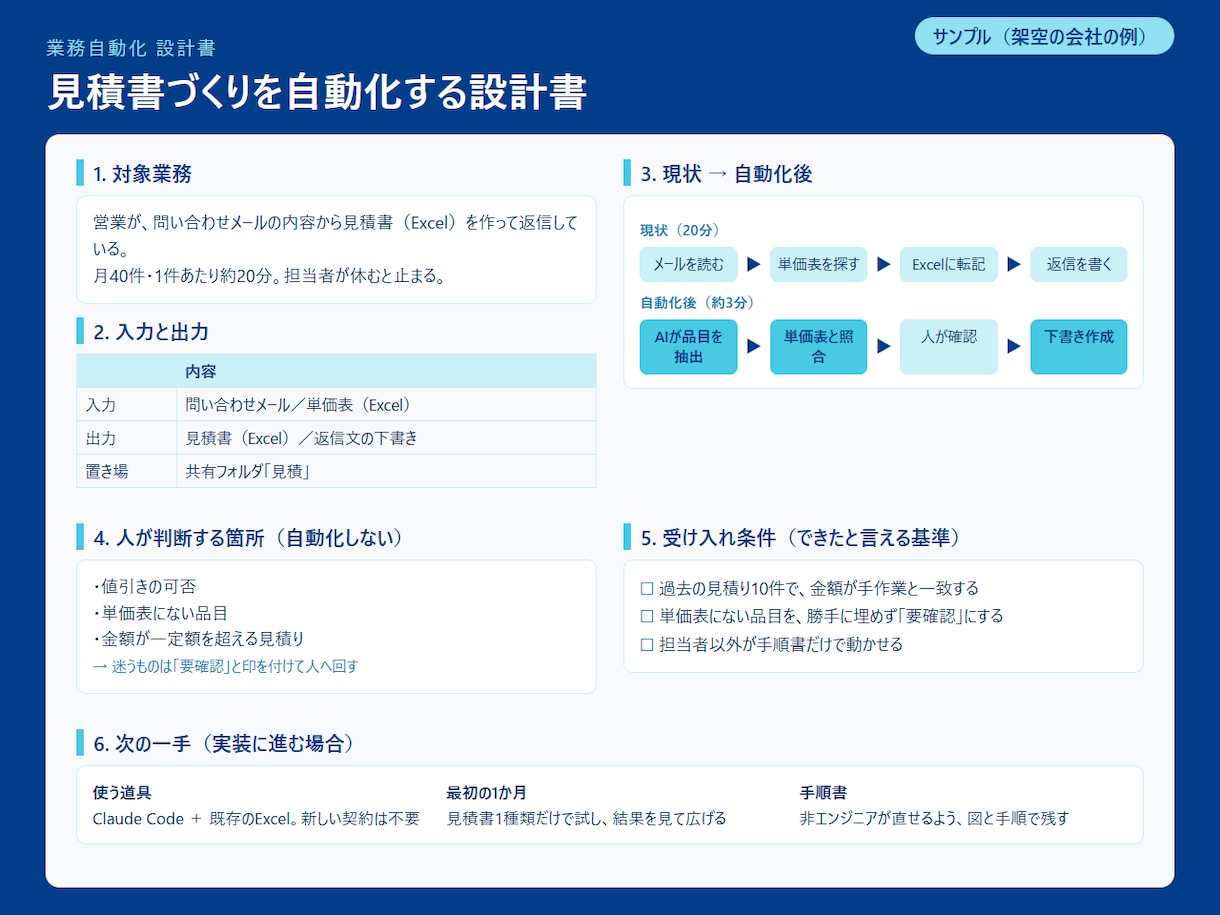Select the 出力 row label cell
The image size is (1220, 915).
click(x=127, y=438)
